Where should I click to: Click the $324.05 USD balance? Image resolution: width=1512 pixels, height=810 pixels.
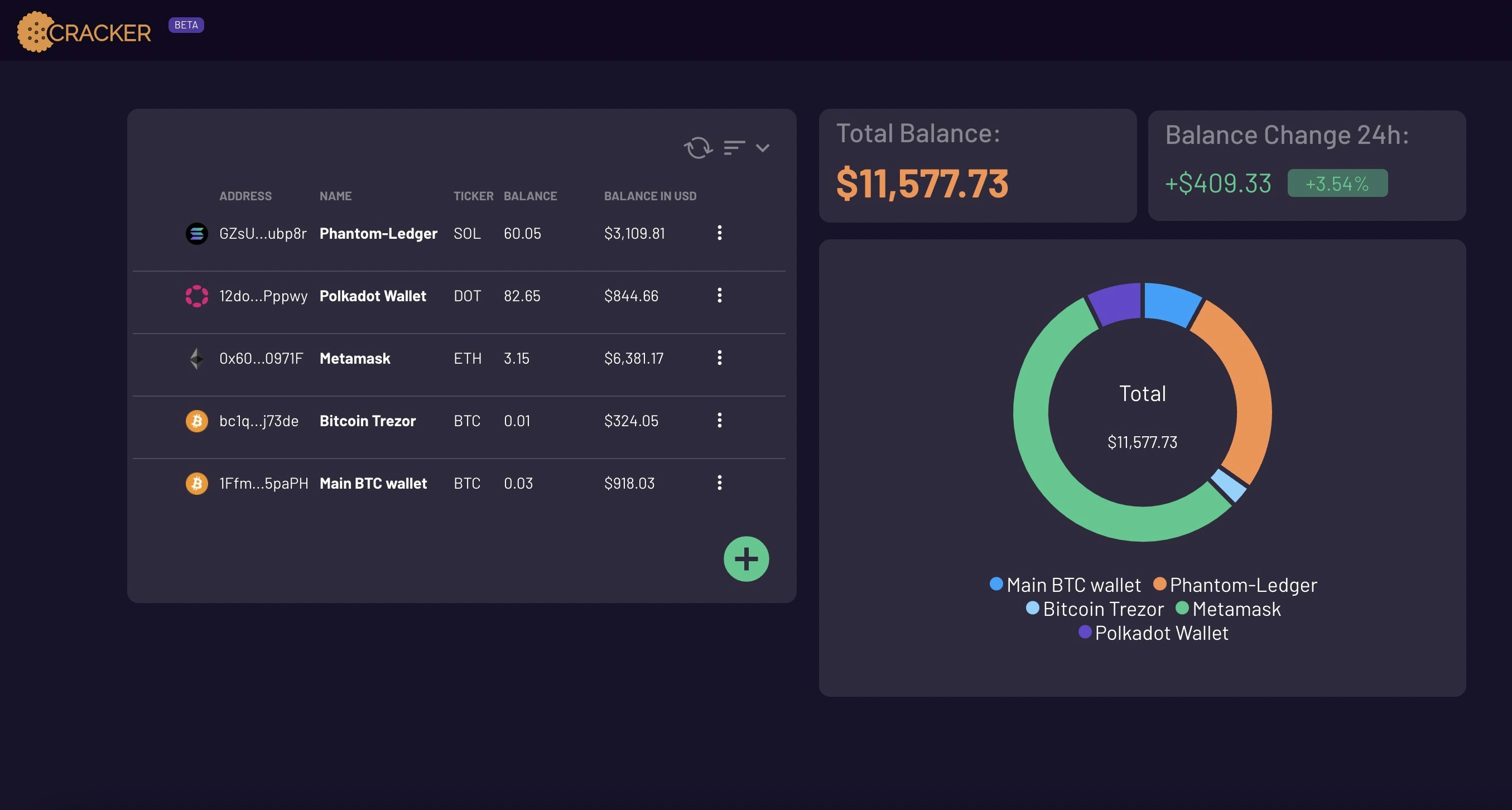click(x=631, y=421)
